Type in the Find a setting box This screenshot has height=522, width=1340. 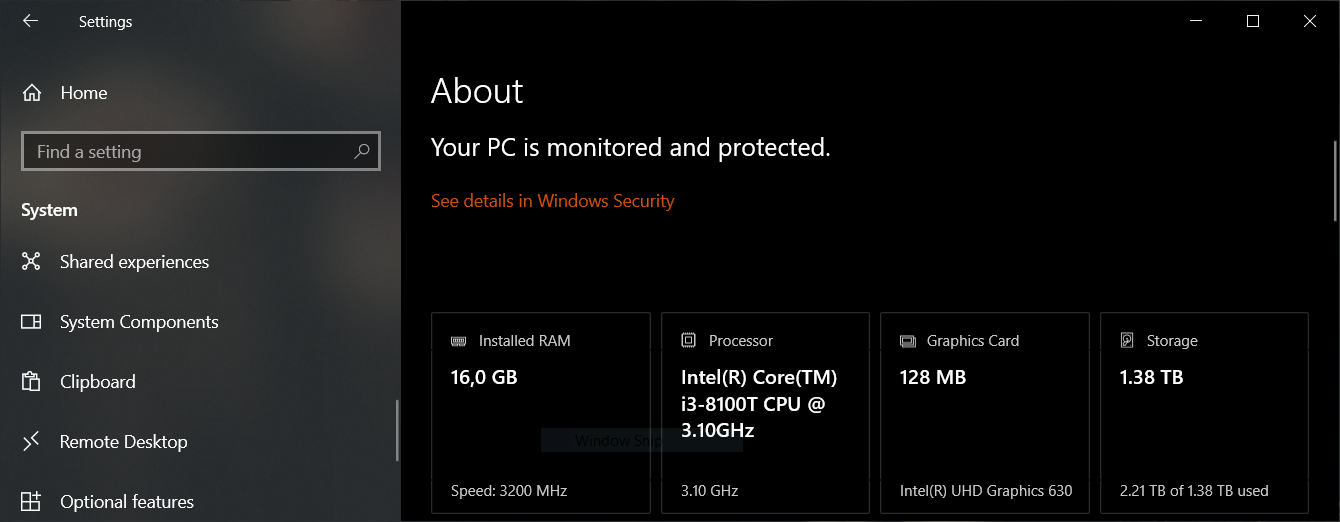(x=190, y=152)
